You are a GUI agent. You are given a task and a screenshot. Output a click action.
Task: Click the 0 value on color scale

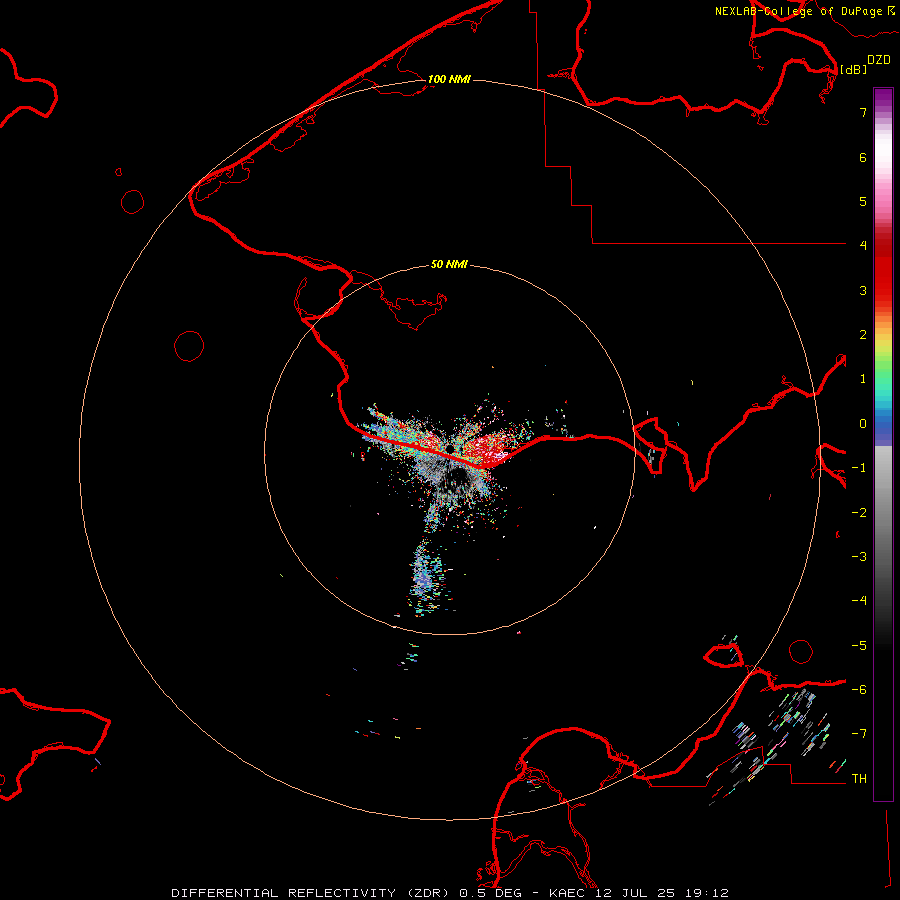click(x=863, y=424)
